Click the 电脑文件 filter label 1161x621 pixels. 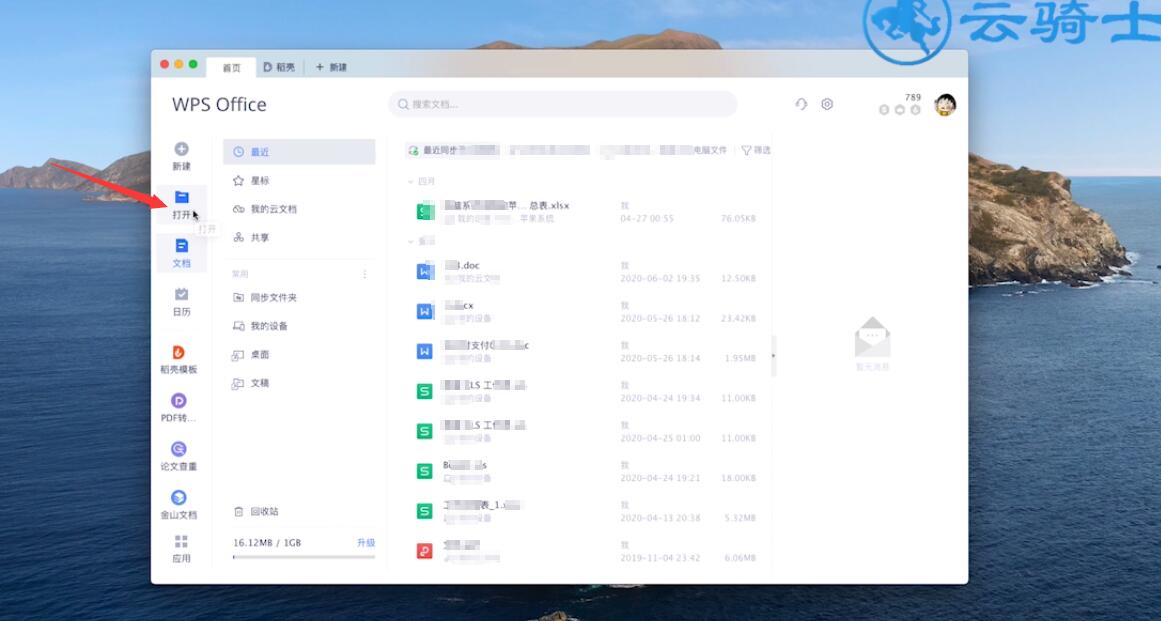pos(709,150)
